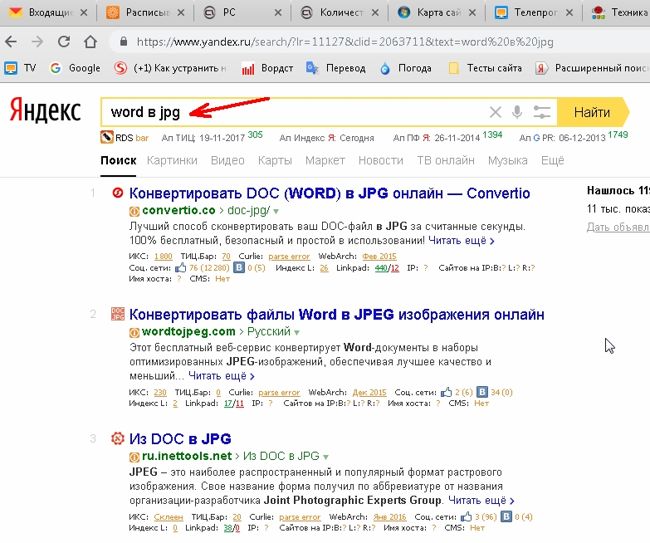
Task: Close the Количество browser tab
Action: [x=375, y=13]
